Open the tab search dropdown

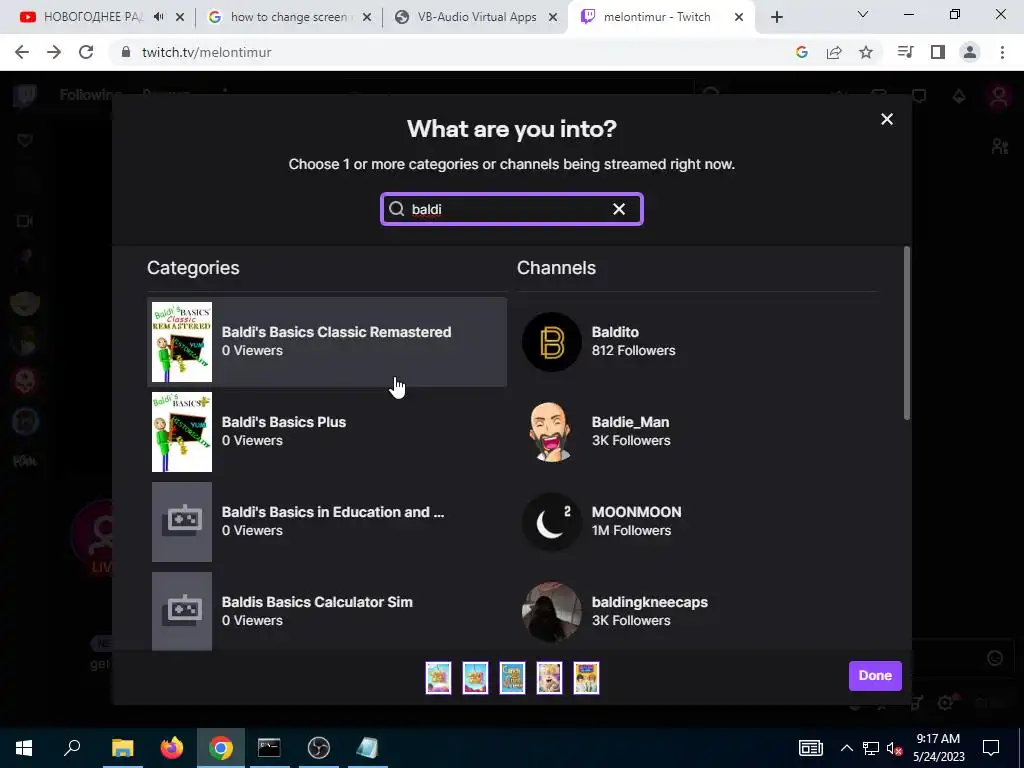coord(863,14)
